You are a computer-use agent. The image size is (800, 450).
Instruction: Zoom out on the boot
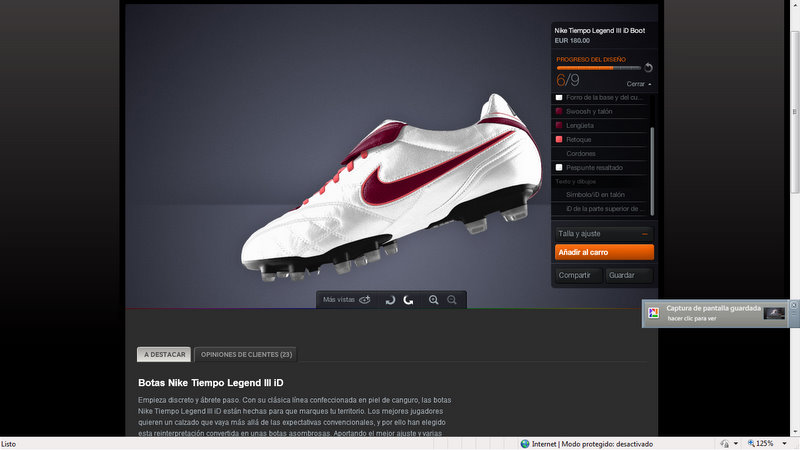tap(452, 300)
